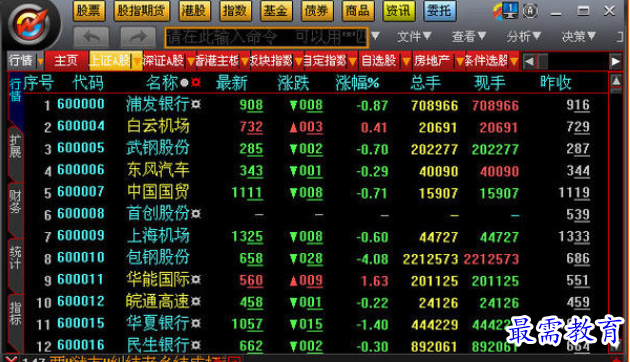Select stock code 600004
The width and height of the screenshot is (630, 362).
[x=81, y=126]
